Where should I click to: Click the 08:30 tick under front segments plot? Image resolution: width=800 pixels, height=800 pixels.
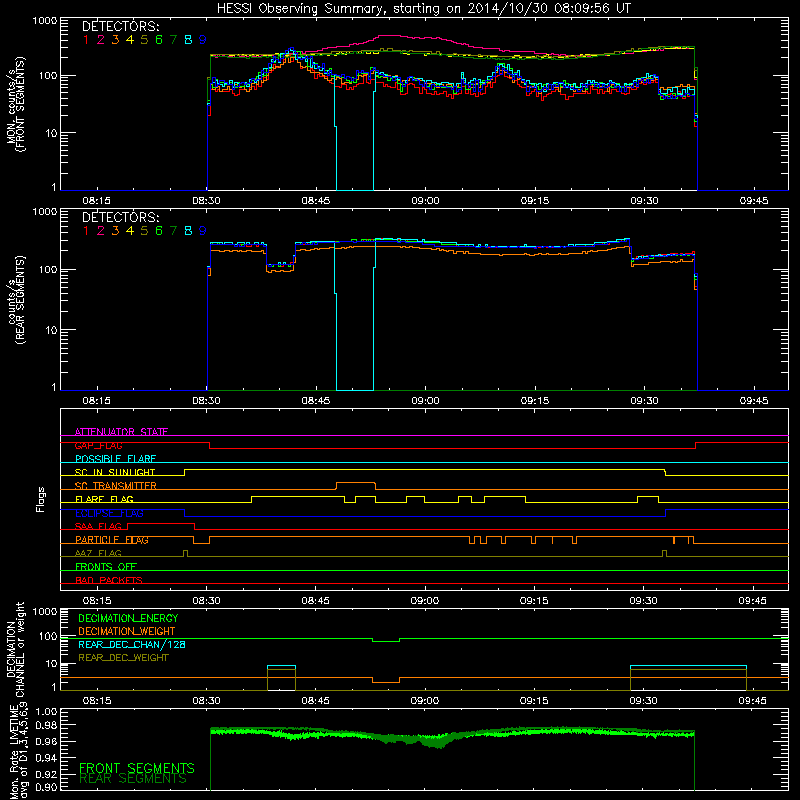pos(207,201)
